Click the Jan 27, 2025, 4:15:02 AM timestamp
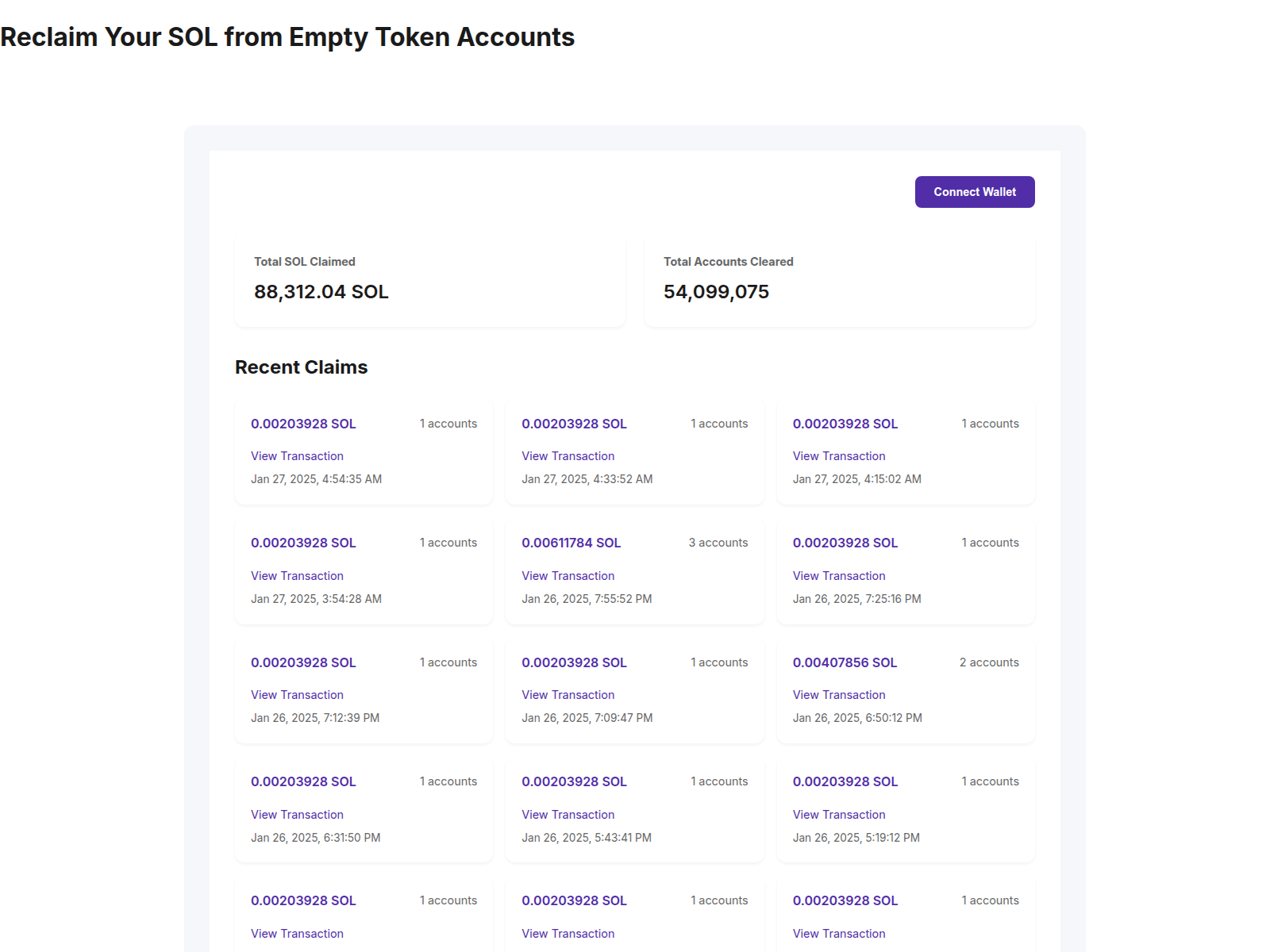 [857, 479]
